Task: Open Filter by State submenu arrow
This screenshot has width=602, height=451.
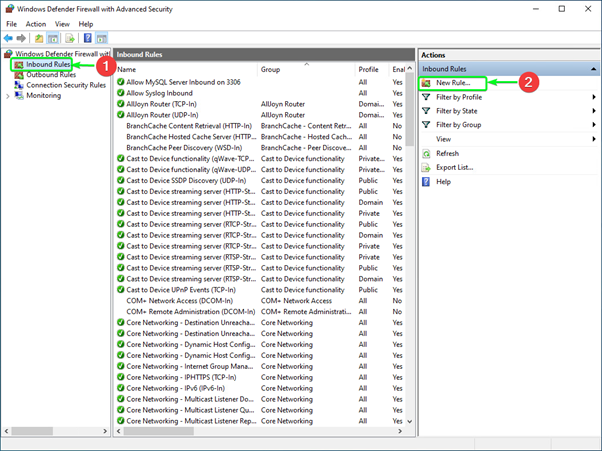Action: 594,111
